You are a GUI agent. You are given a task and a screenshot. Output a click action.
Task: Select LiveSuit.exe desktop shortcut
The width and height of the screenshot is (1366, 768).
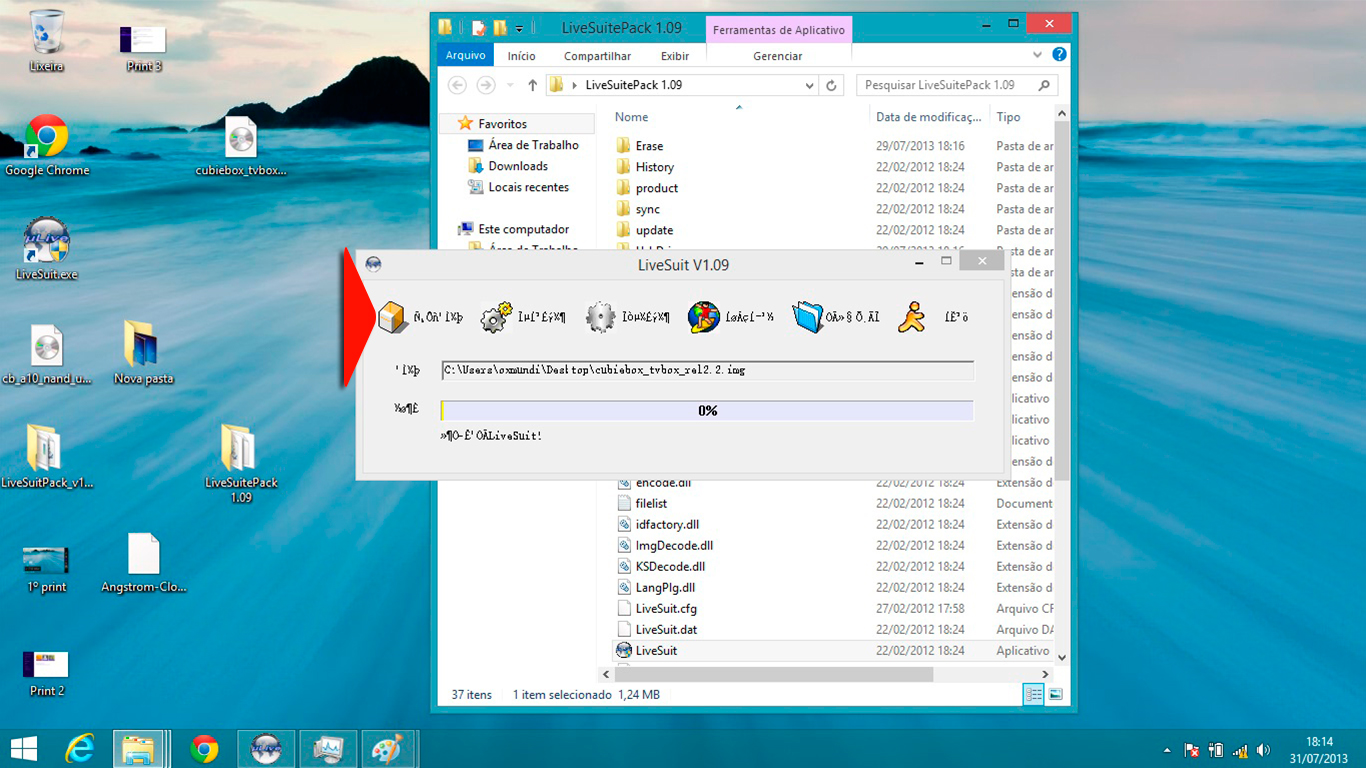point(47,249)
